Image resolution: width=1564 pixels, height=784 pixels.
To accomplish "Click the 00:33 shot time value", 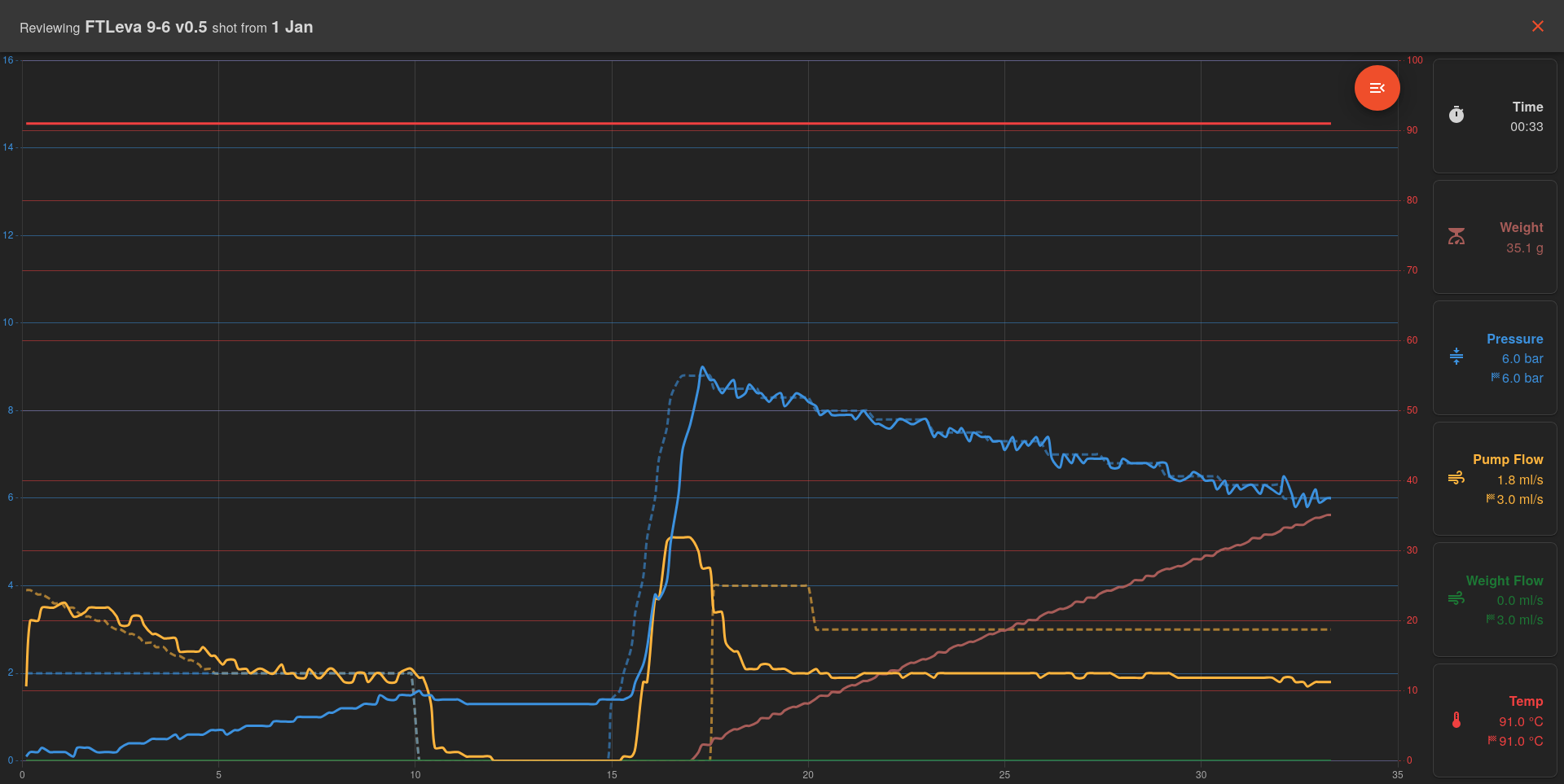I will [x=1526, y=126].
